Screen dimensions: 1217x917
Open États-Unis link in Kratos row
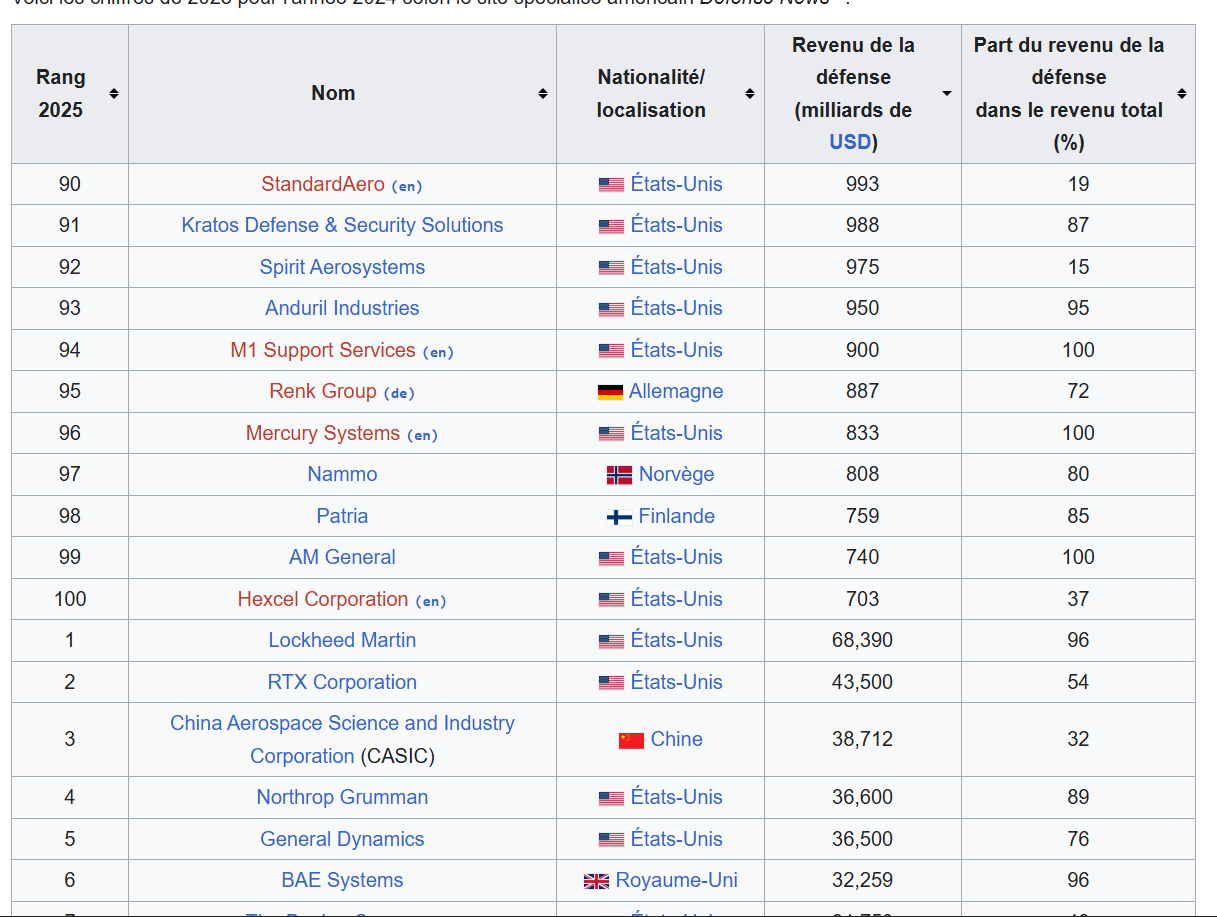pos(677,225)
